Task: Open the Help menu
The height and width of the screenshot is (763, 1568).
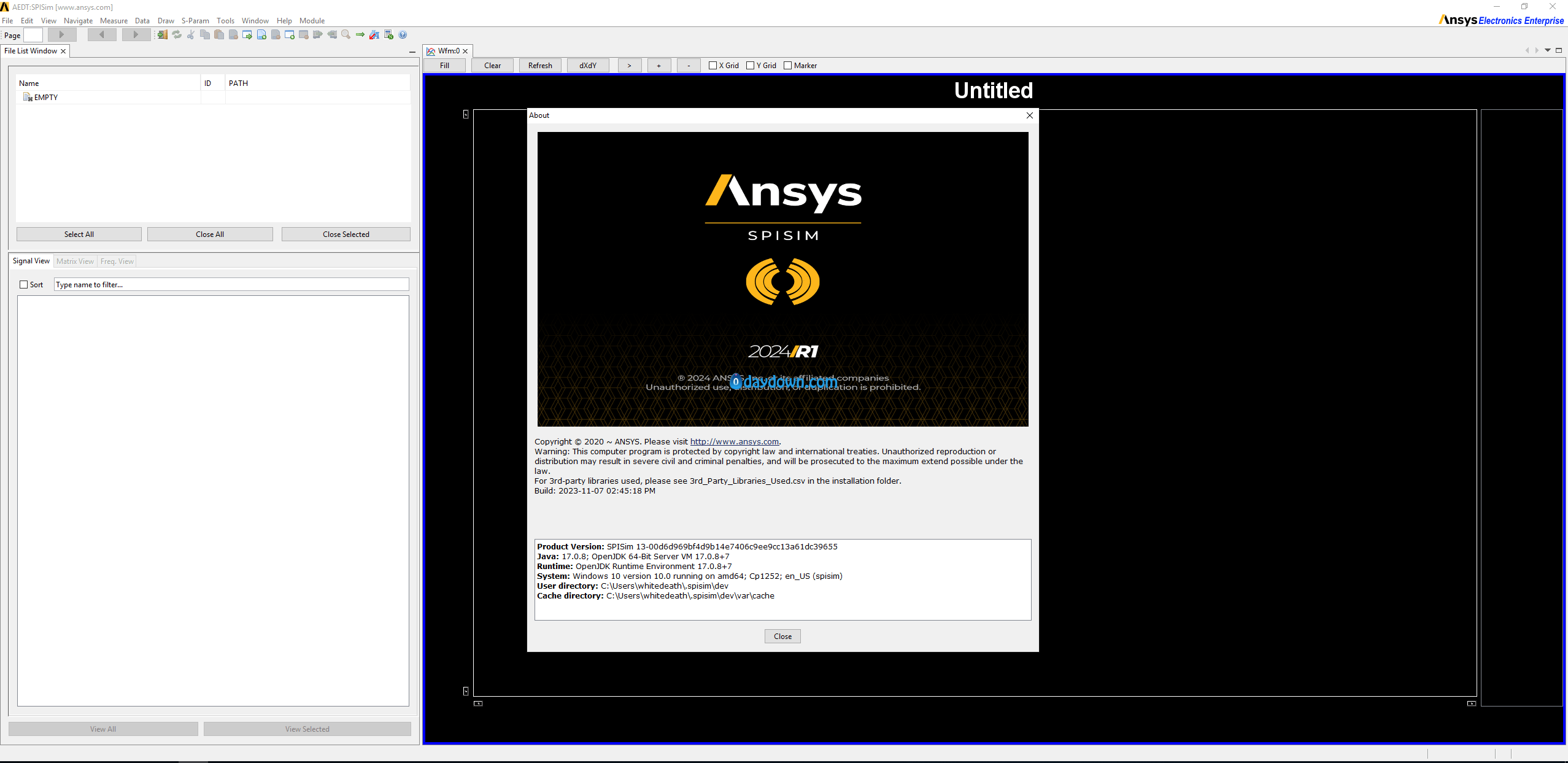Action: click(284, 21)
